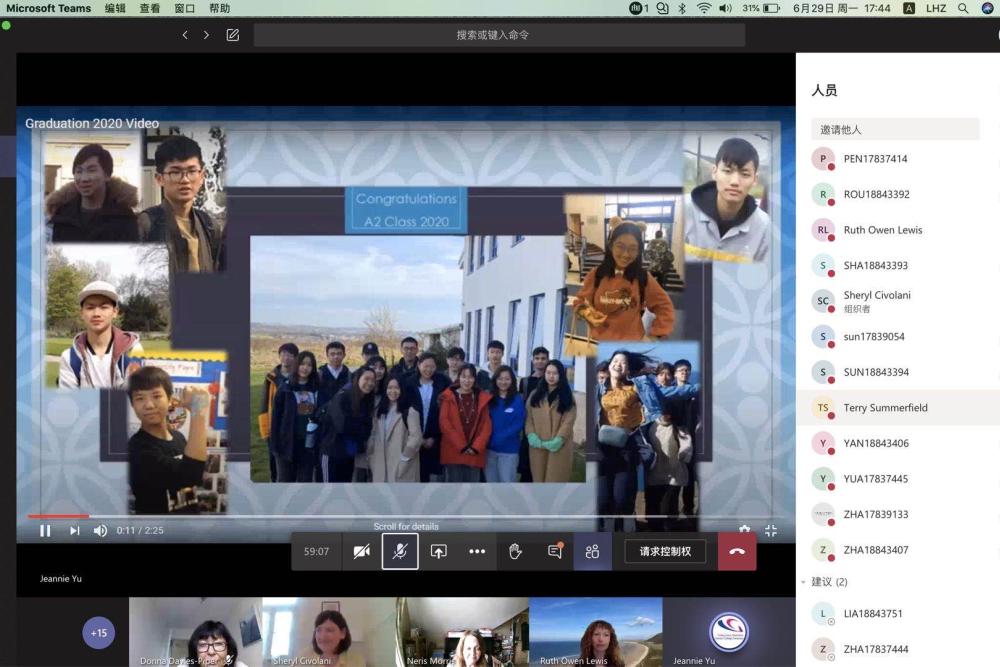Viewport: 1000px width, 667px height.
Task: Exit fullscreen on the video player
Action: click(771, 531)
